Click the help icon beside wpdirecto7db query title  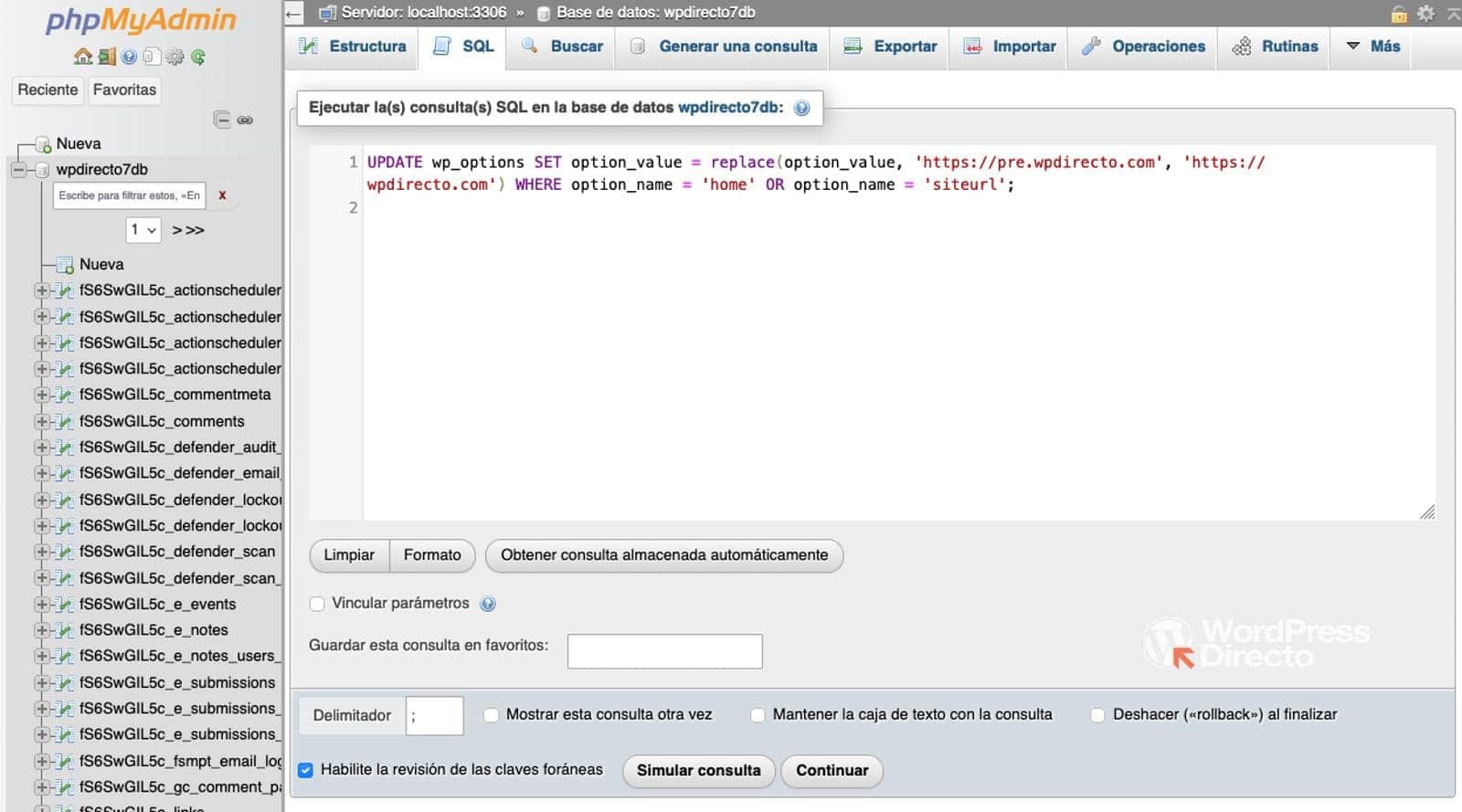click(x=801, y=108)
